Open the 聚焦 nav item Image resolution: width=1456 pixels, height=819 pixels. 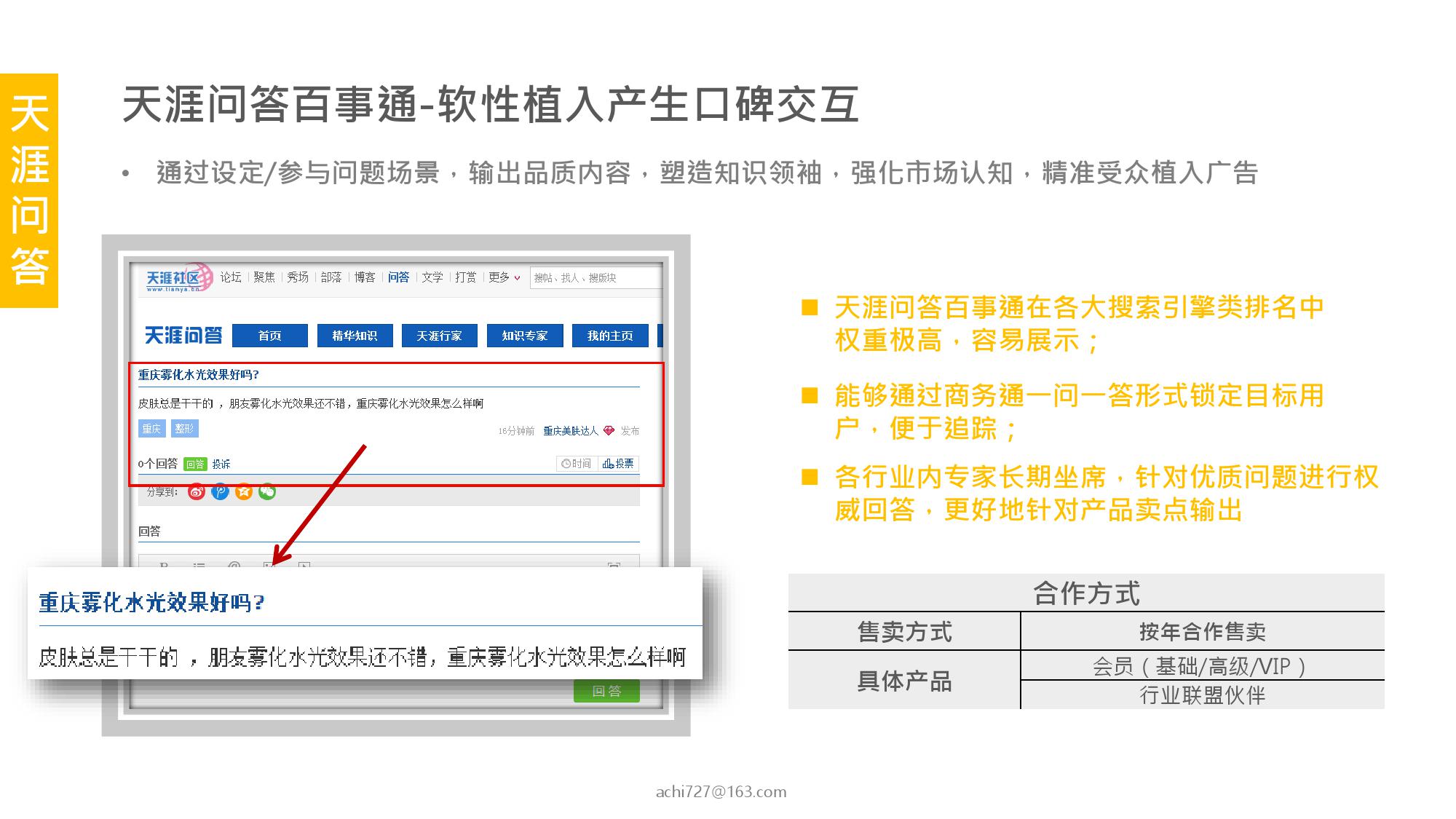(x=264, y=277)
